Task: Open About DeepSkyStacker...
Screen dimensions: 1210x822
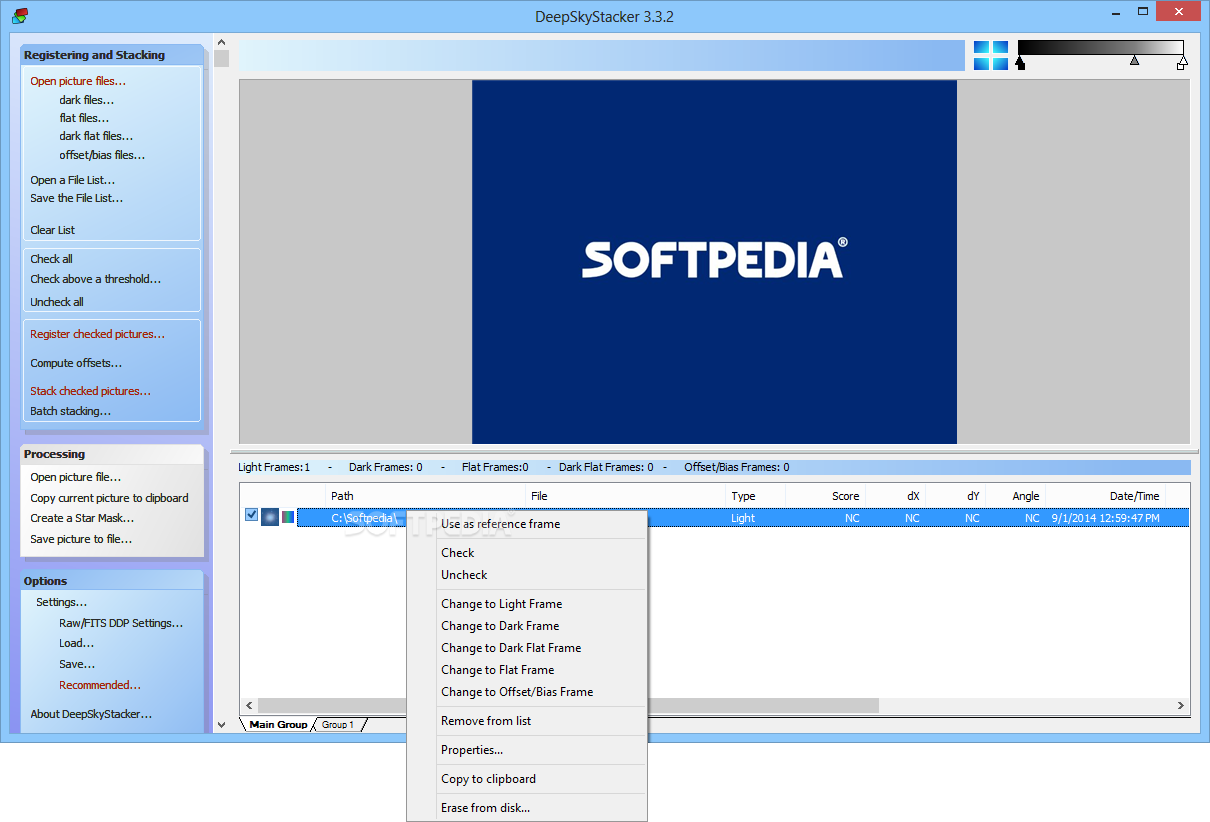Action: coord(91,714)
